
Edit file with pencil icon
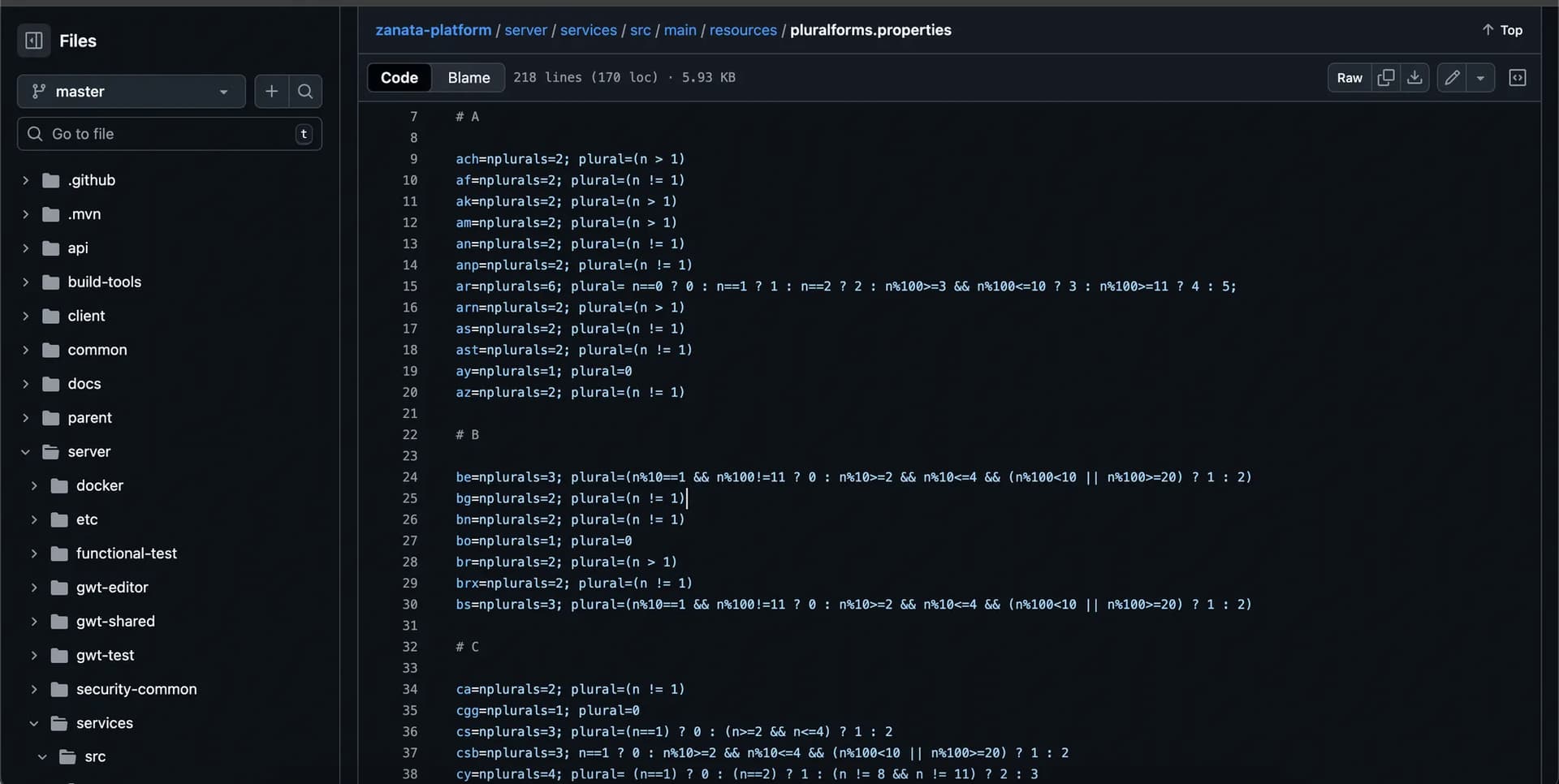pyautogui.click(x=1452, y=78)
